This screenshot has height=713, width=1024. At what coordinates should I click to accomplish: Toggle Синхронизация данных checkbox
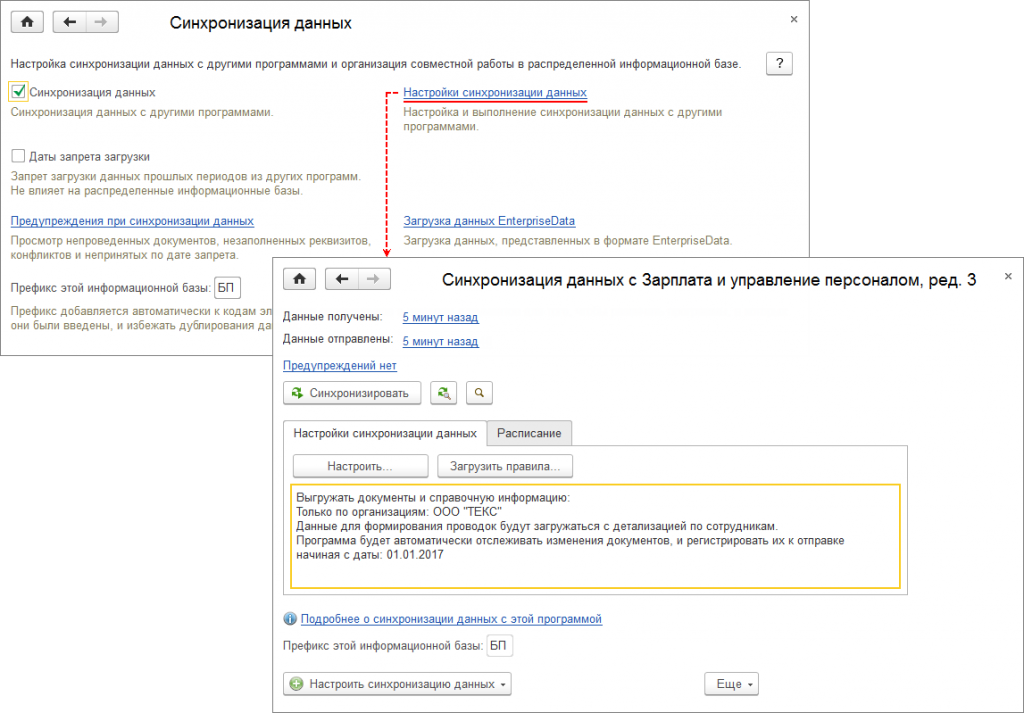click(18, 92)
